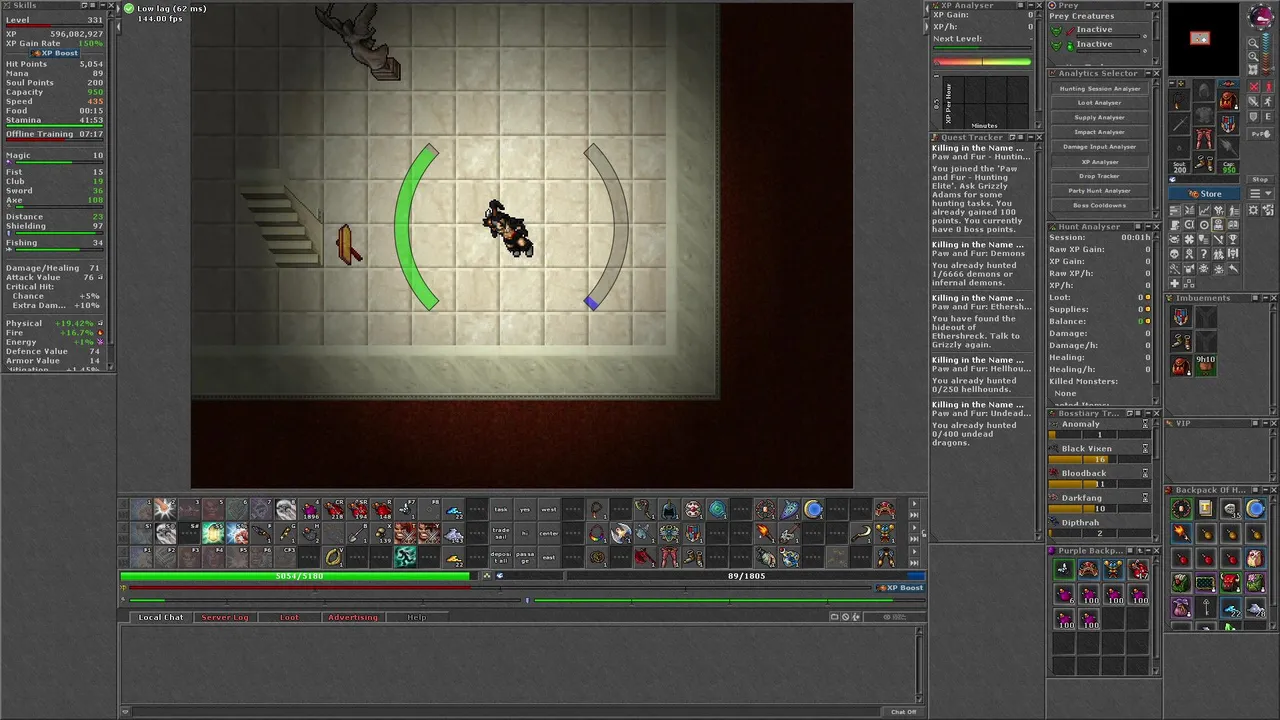Click the amulet equipment slot

tap(1179, 100)
